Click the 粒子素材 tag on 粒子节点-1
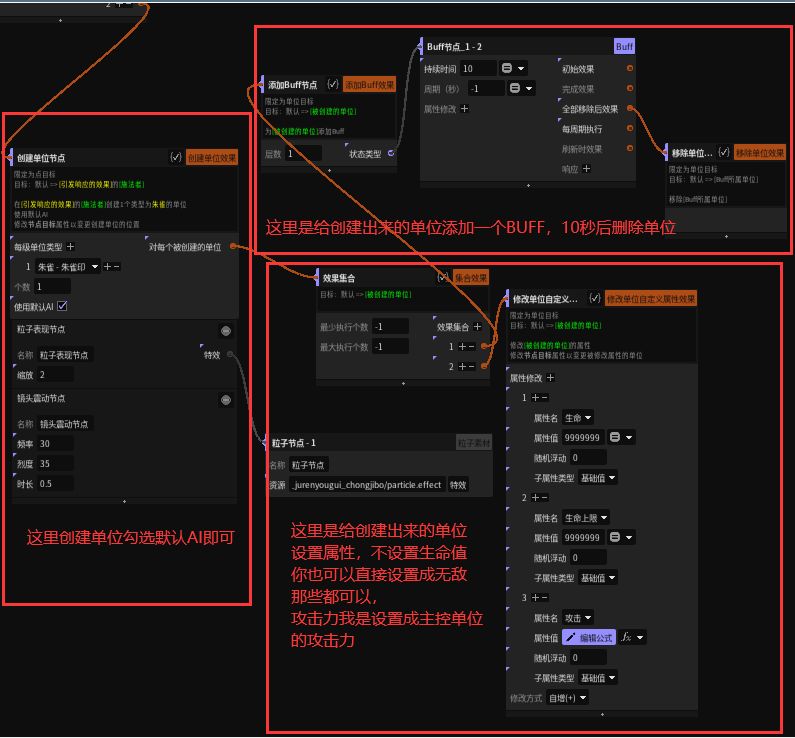Viewport: 795px width, 738px height. tap(474, 443)
